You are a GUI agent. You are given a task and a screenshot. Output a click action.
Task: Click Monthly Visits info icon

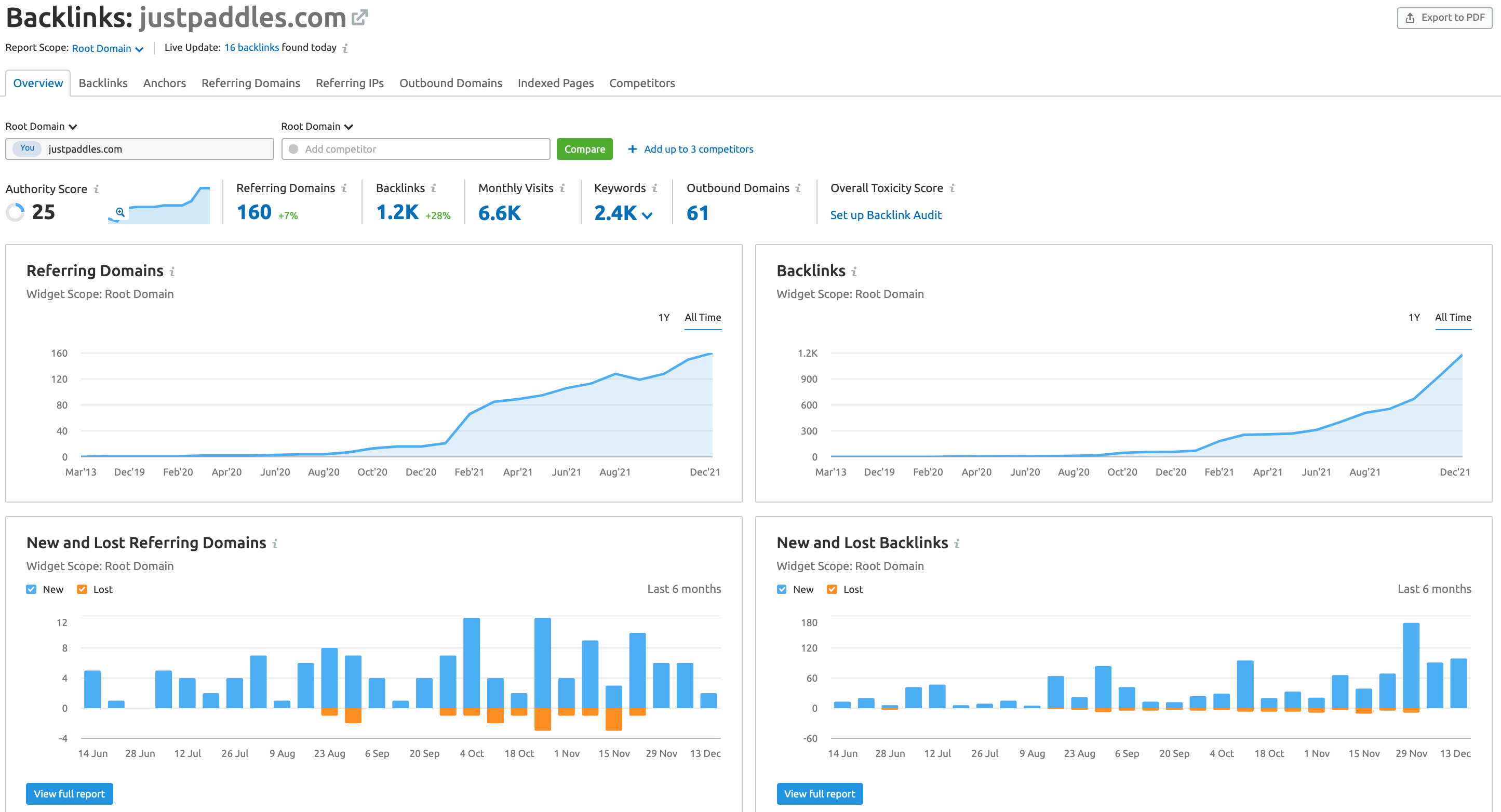click(x=562, y=188)
